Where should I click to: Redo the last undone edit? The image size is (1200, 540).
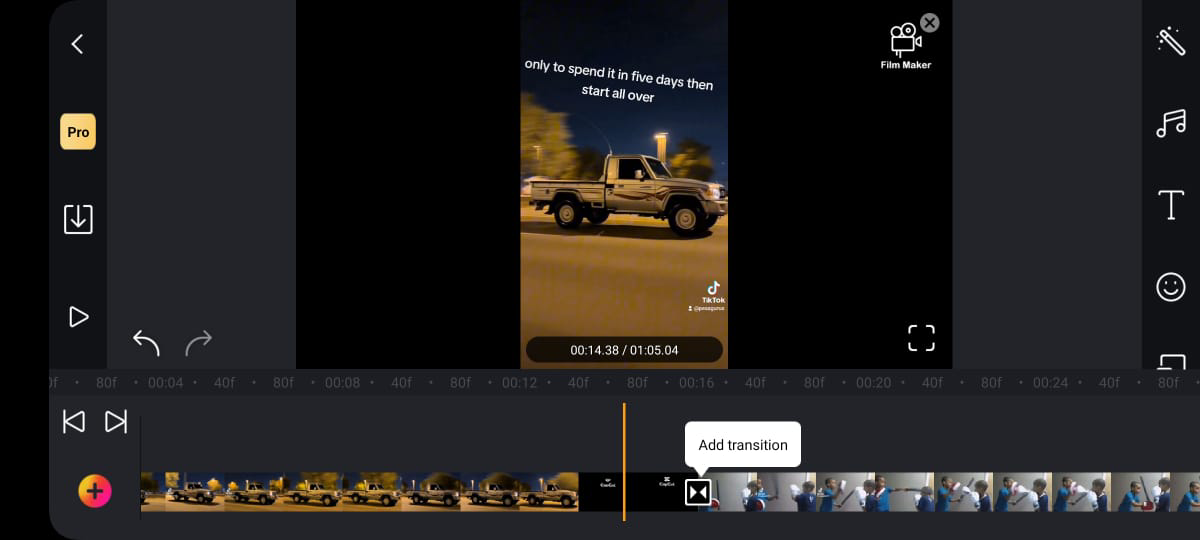point(199,343)
